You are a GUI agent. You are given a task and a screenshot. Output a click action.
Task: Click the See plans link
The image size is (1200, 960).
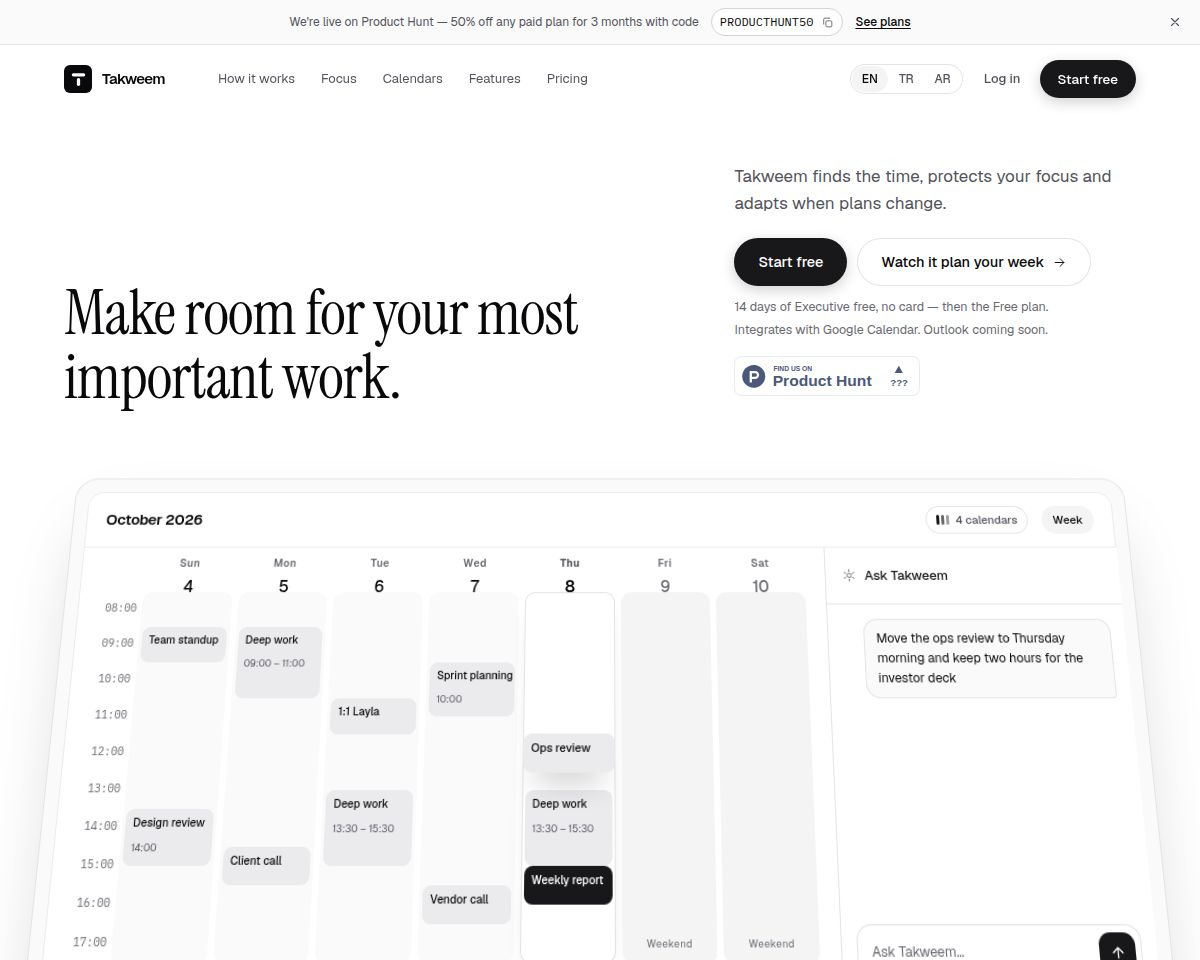point(883,22)
